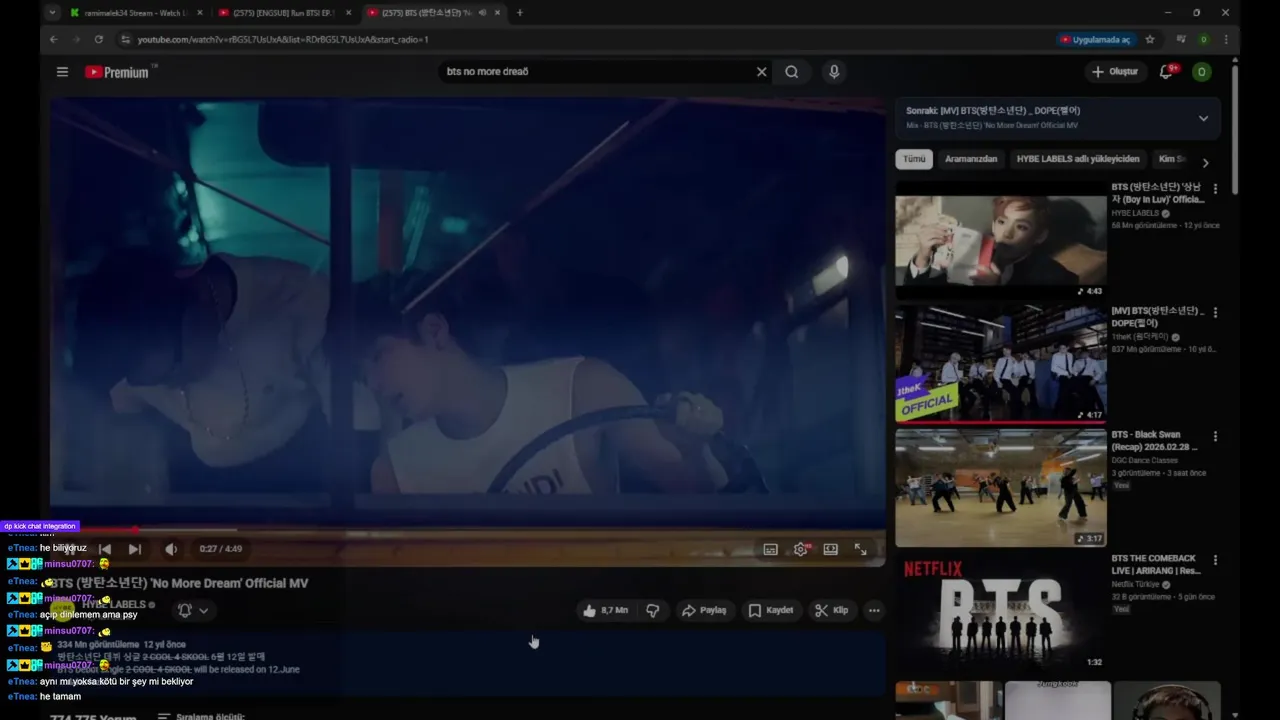Open the Chrome three-dot menu

1226,39
